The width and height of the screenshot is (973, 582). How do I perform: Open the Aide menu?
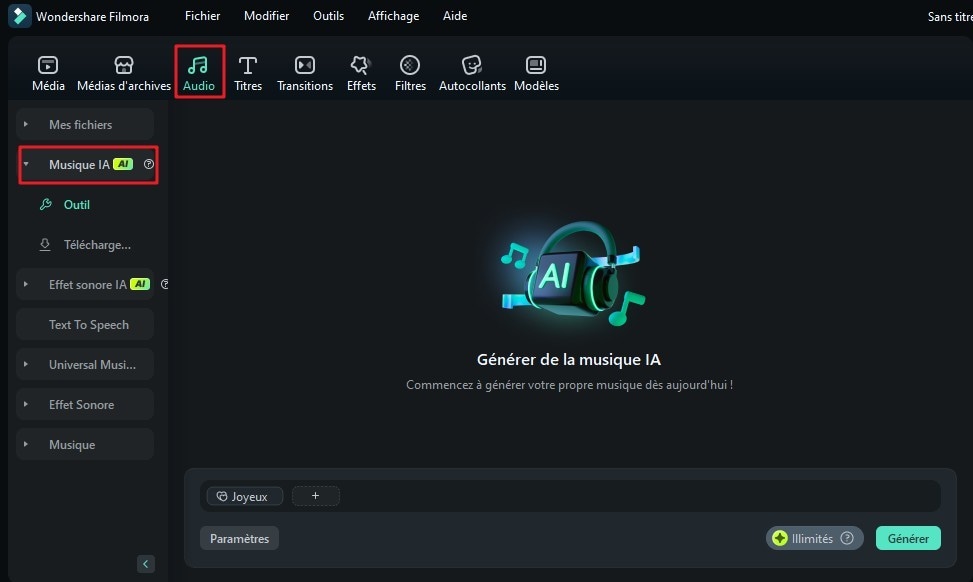pos(455,16)
